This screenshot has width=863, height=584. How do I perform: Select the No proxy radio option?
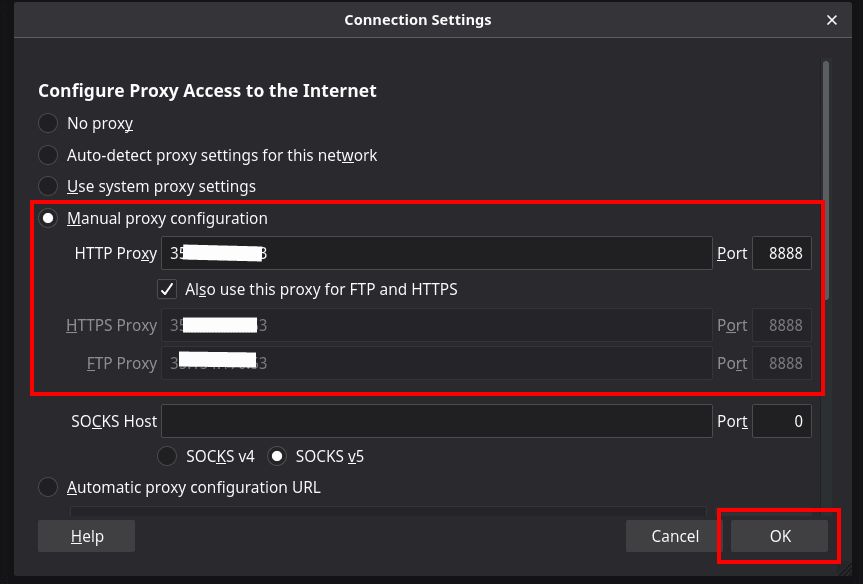[x=48, y=123]
